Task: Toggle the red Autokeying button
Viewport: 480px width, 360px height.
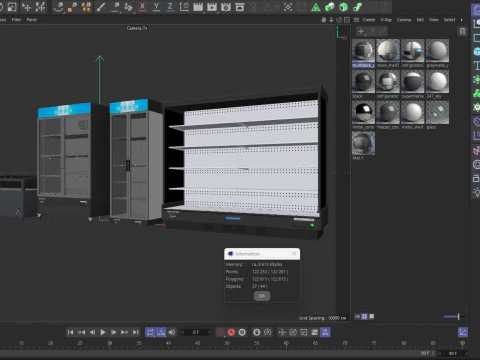Action: point(231,332)
